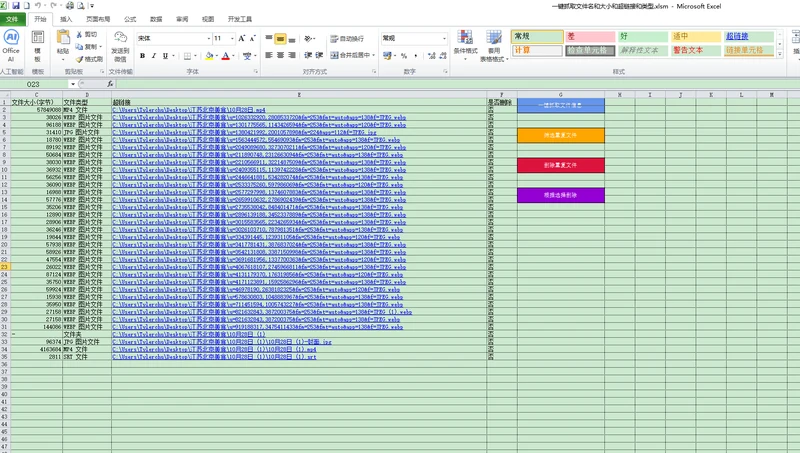Select the Format Painter (格式刷) brush
This screenshot has height=453, width=800.
(x=80, y=59)
